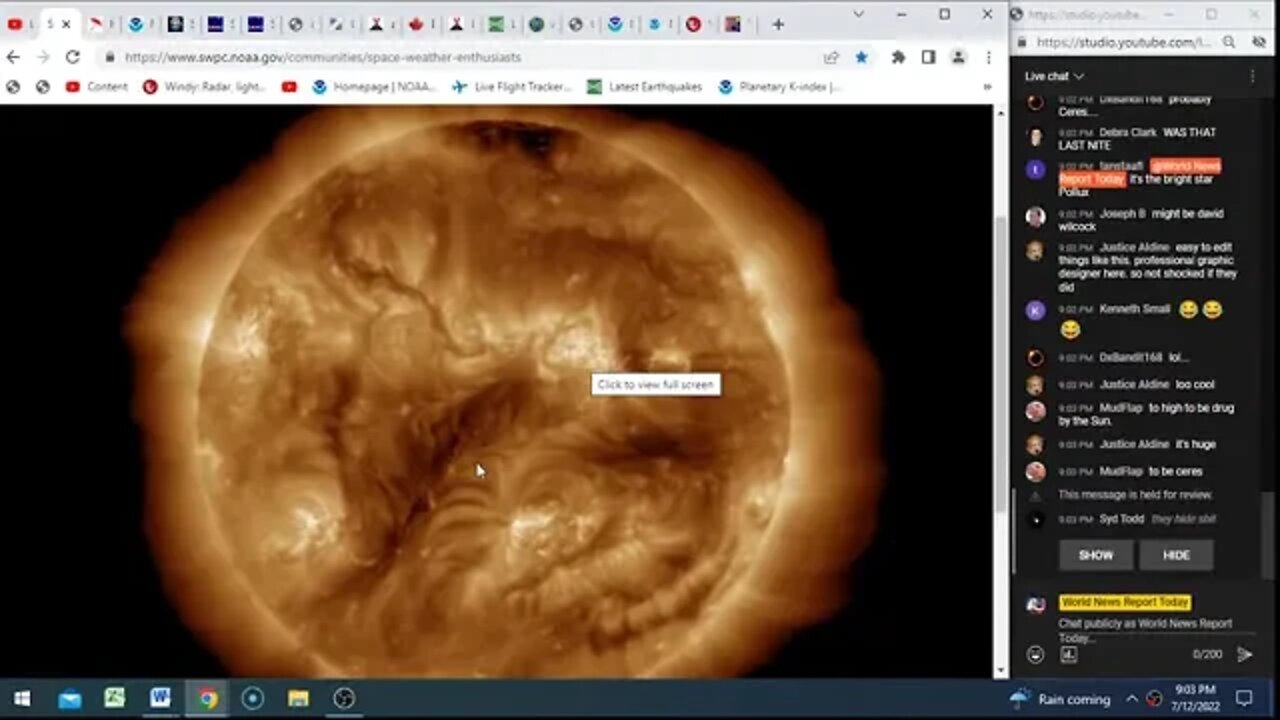Screen dimensions: 1280x720
Task: Switch to the last tab in the strip
Action: 735,24
